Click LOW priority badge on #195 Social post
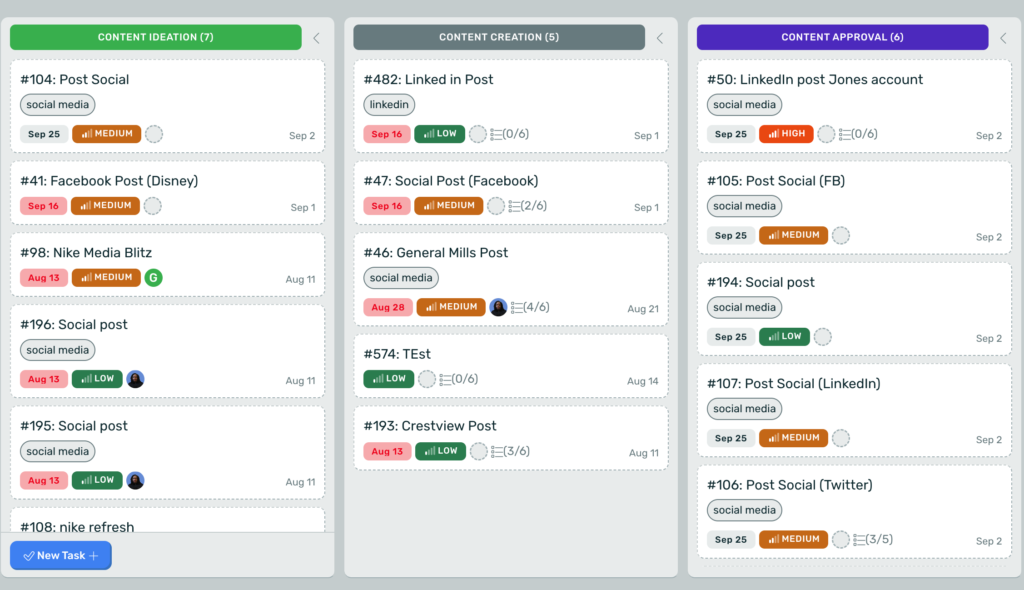This screenshot has width=1024, height=590. click(x=97, y=480)
